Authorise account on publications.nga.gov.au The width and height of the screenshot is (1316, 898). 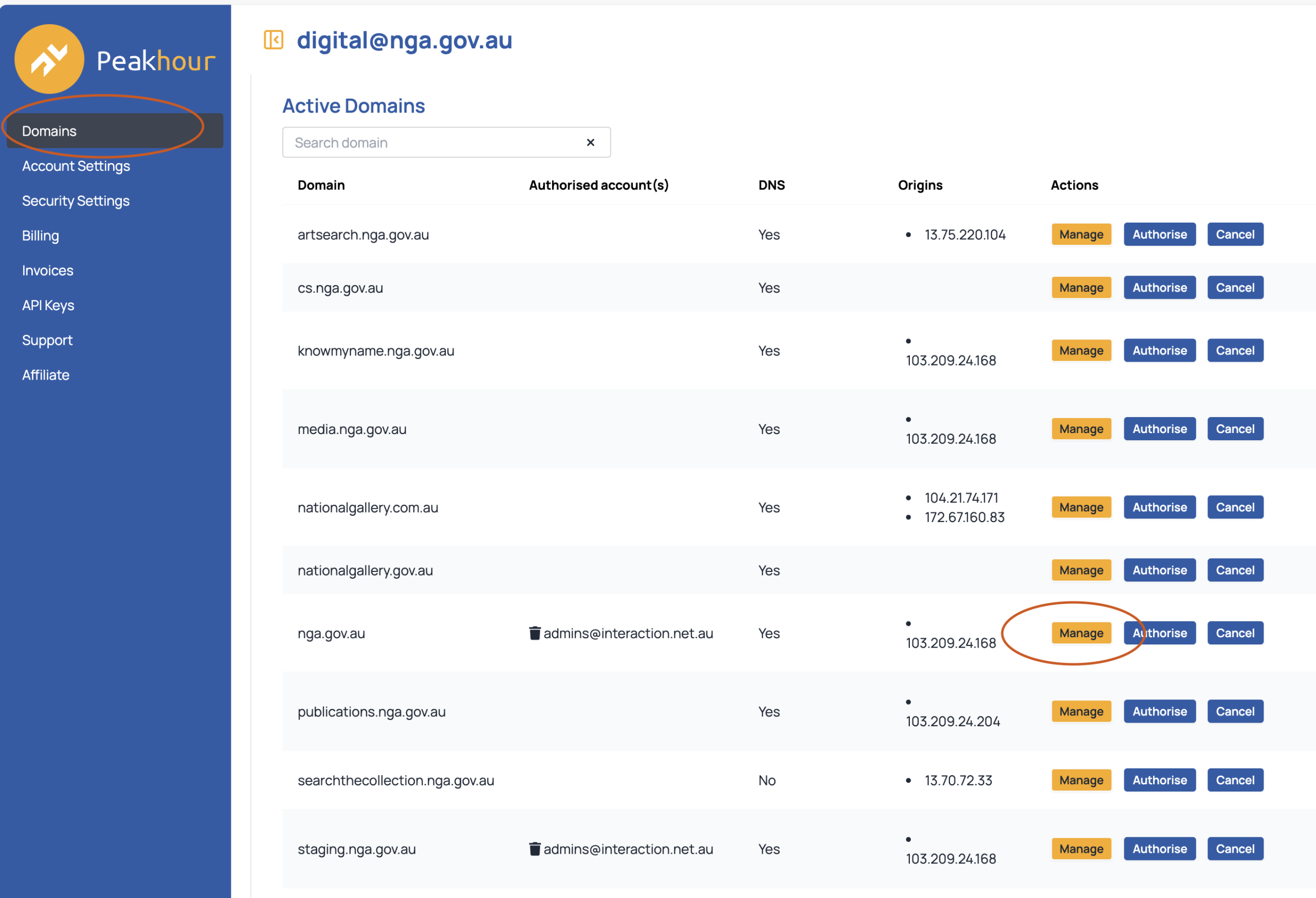click(x=1159, y=712)
